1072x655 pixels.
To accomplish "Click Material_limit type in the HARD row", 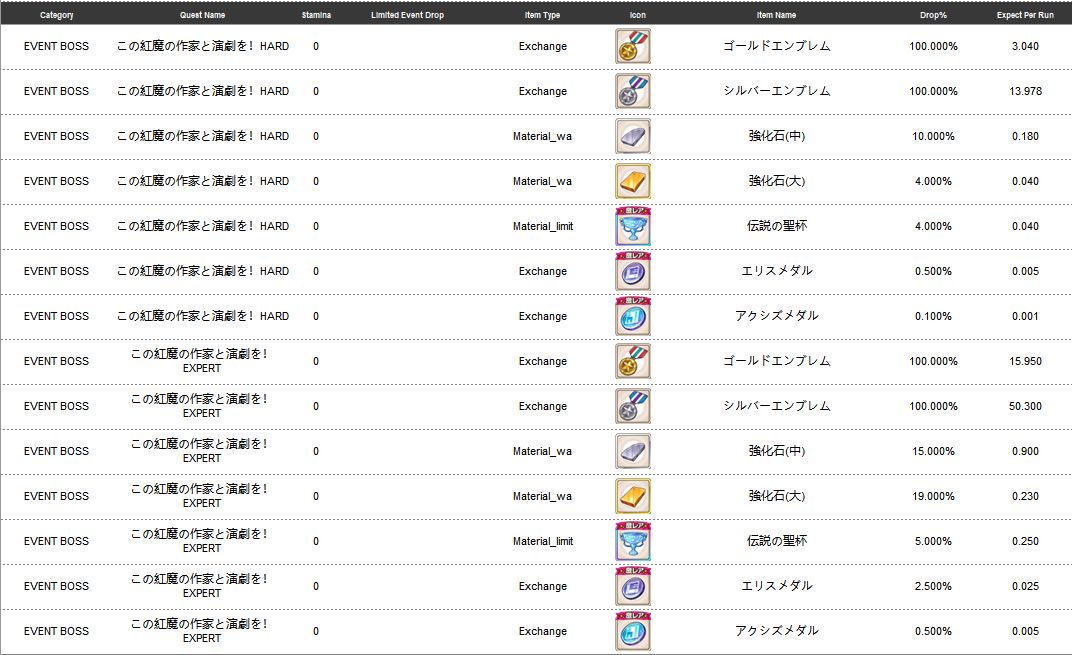I will pyautogui.click(x=543, y=226).
